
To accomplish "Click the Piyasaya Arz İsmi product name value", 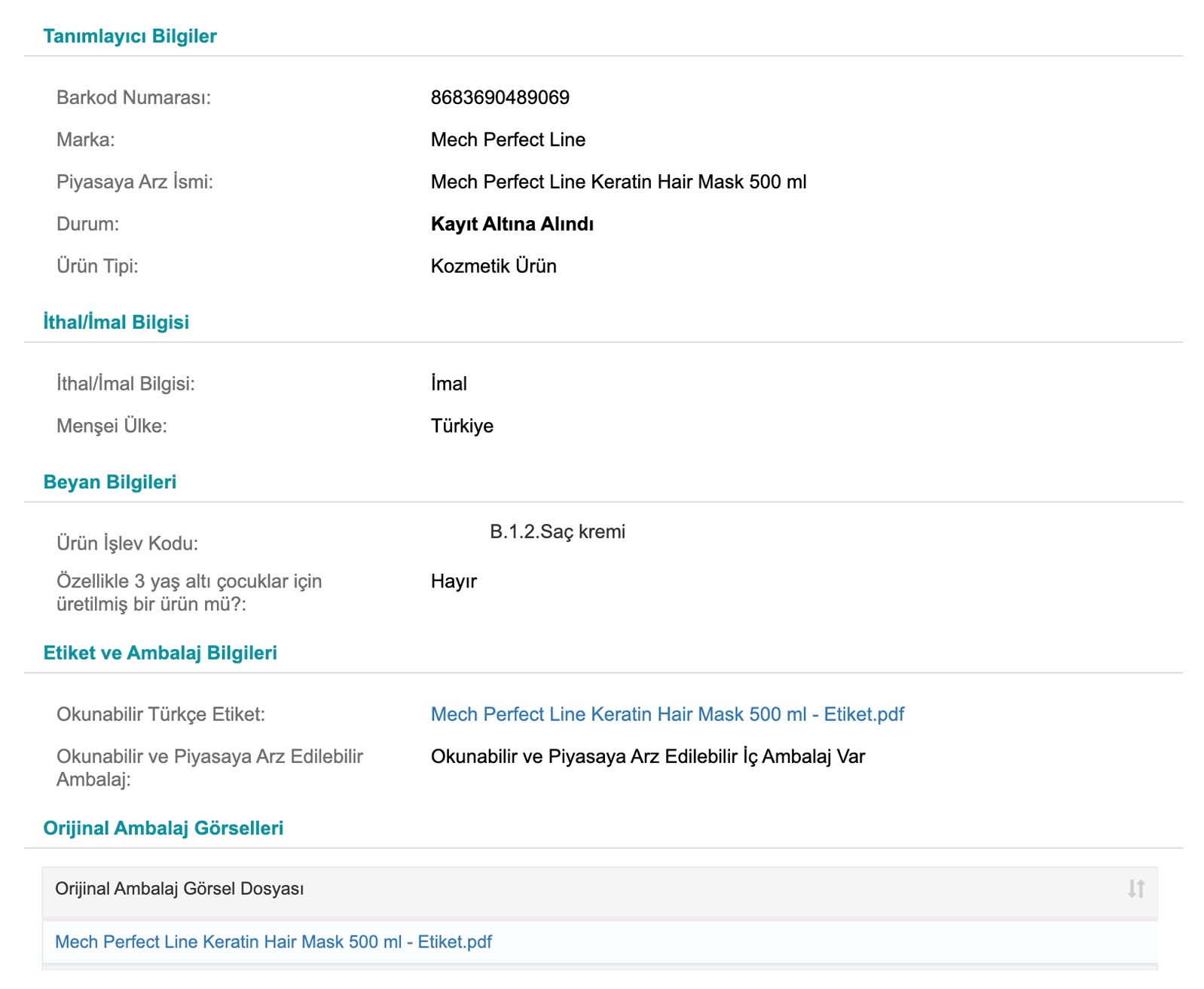I will (x=618, y=182).
